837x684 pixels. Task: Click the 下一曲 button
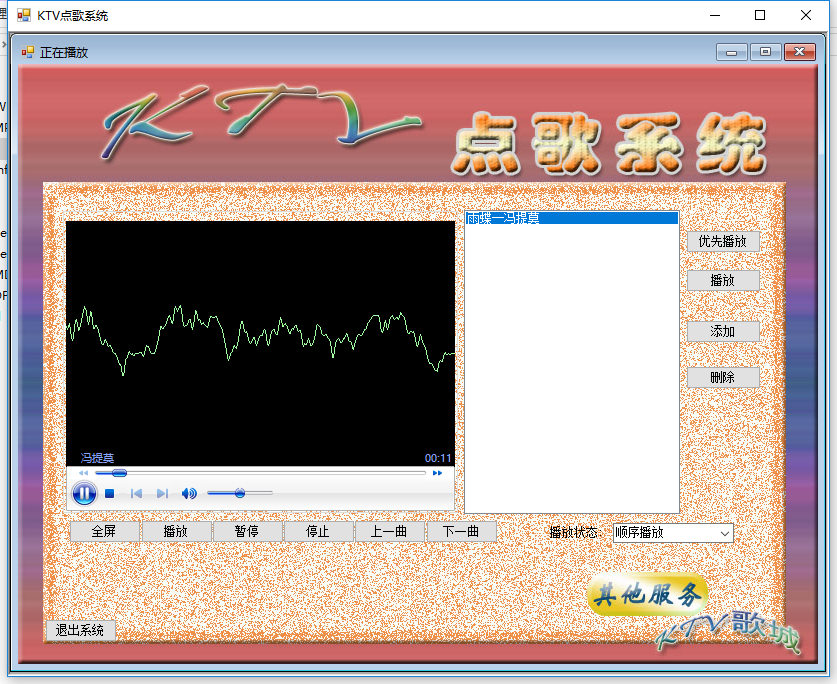(461, 531)
